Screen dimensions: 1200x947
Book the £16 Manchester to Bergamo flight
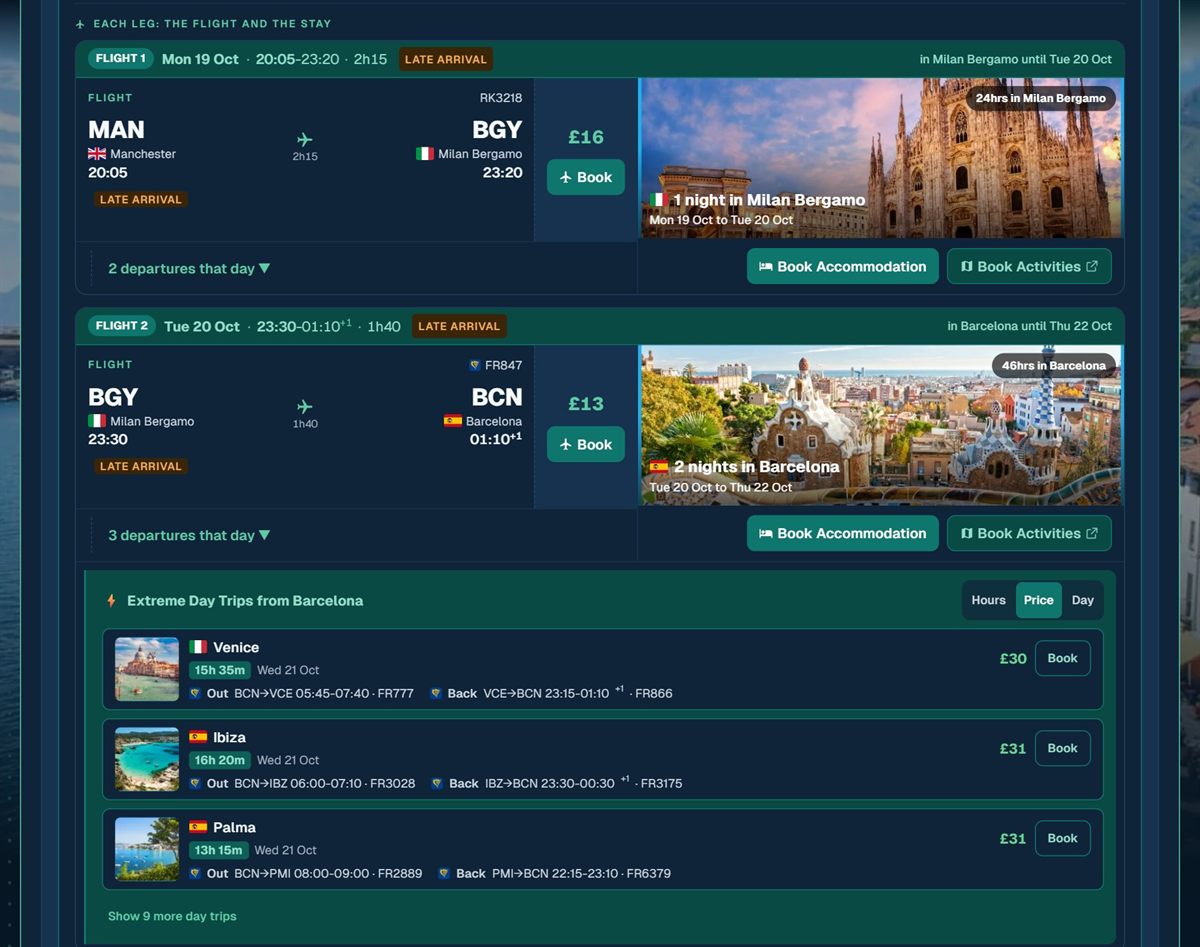586,177
